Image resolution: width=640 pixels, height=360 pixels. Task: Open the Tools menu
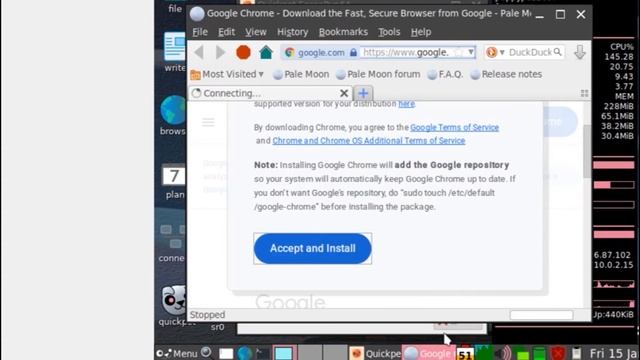389,32
